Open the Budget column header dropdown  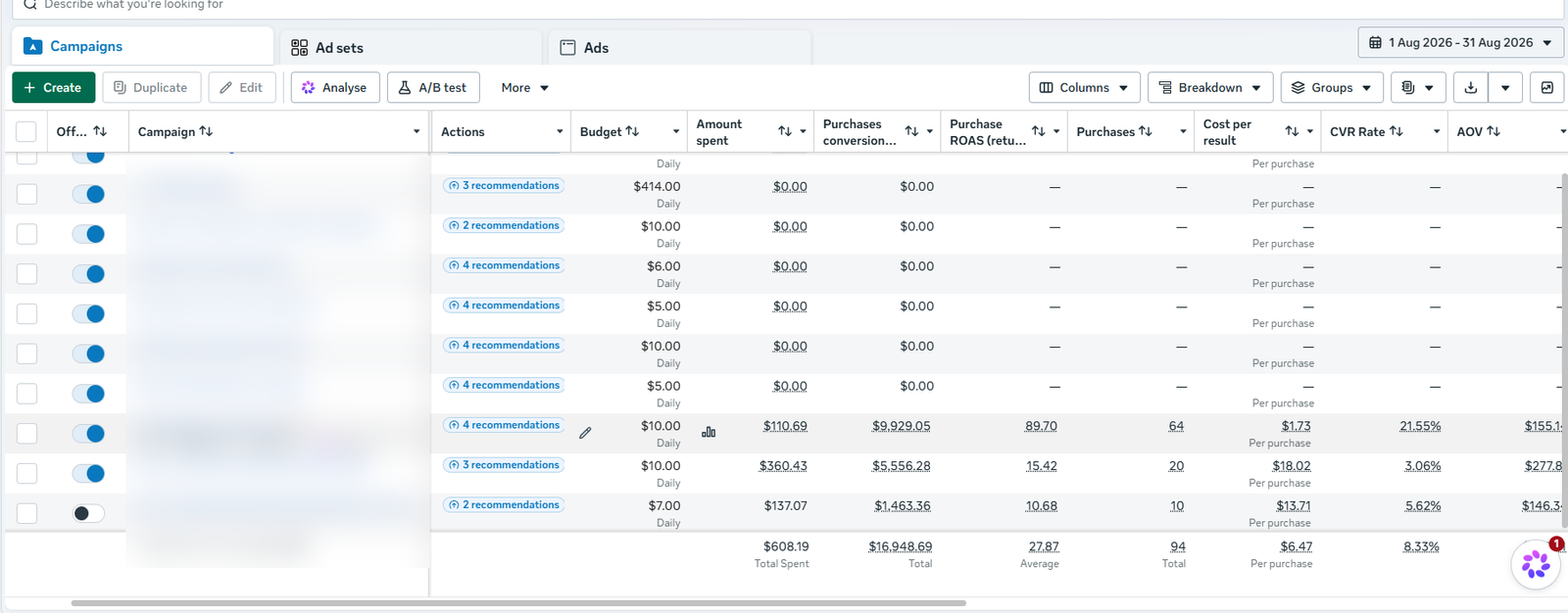point(676,131)
